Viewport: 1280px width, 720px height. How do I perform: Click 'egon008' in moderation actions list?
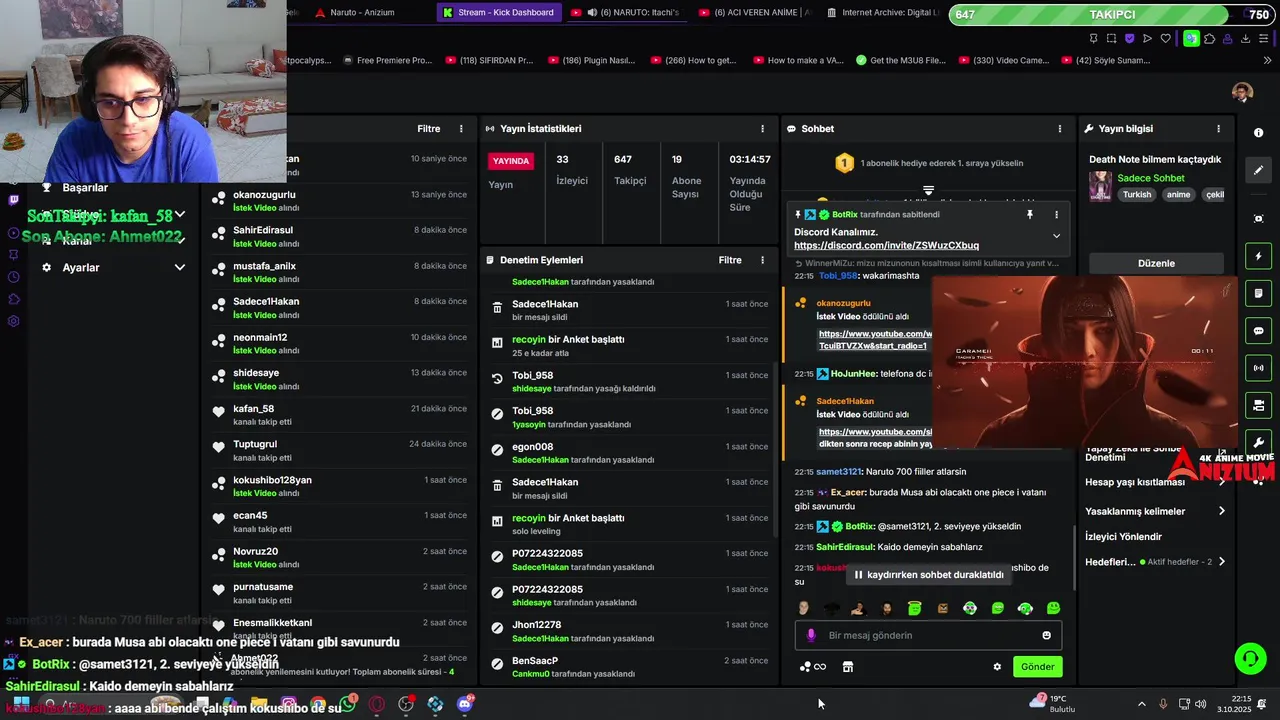click(x=532, y=447)
